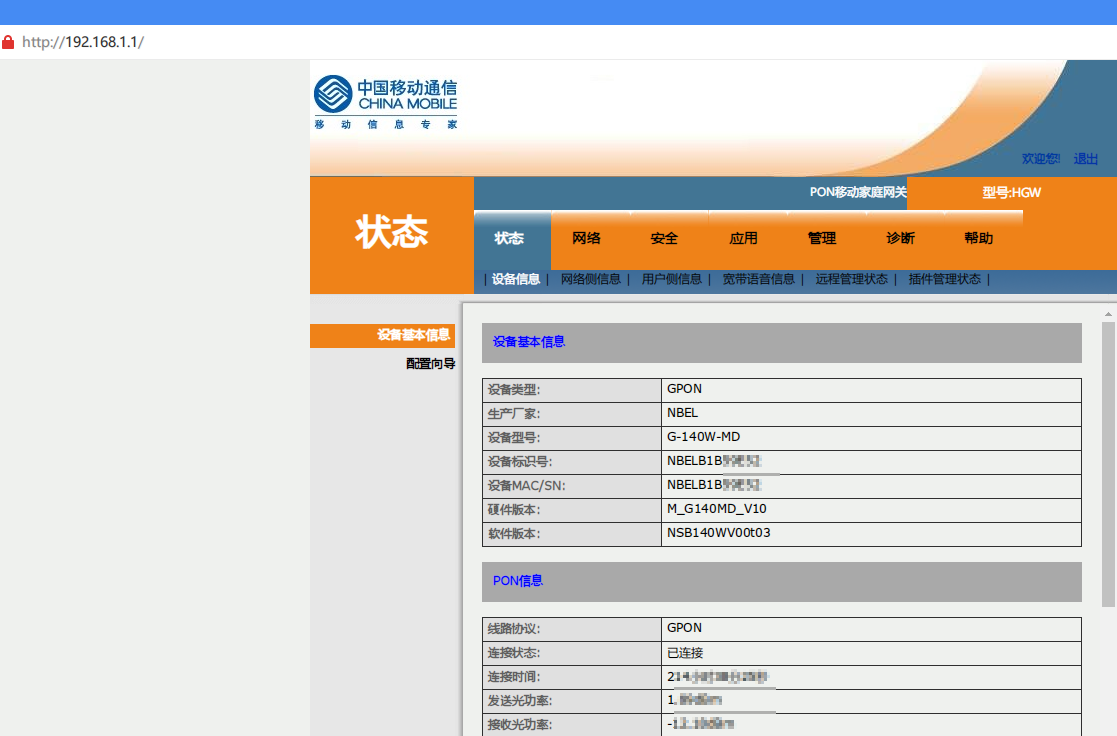Select the 应用 tab
Viewport: 1117px width, 736px height.
click(x=743, y=238)
